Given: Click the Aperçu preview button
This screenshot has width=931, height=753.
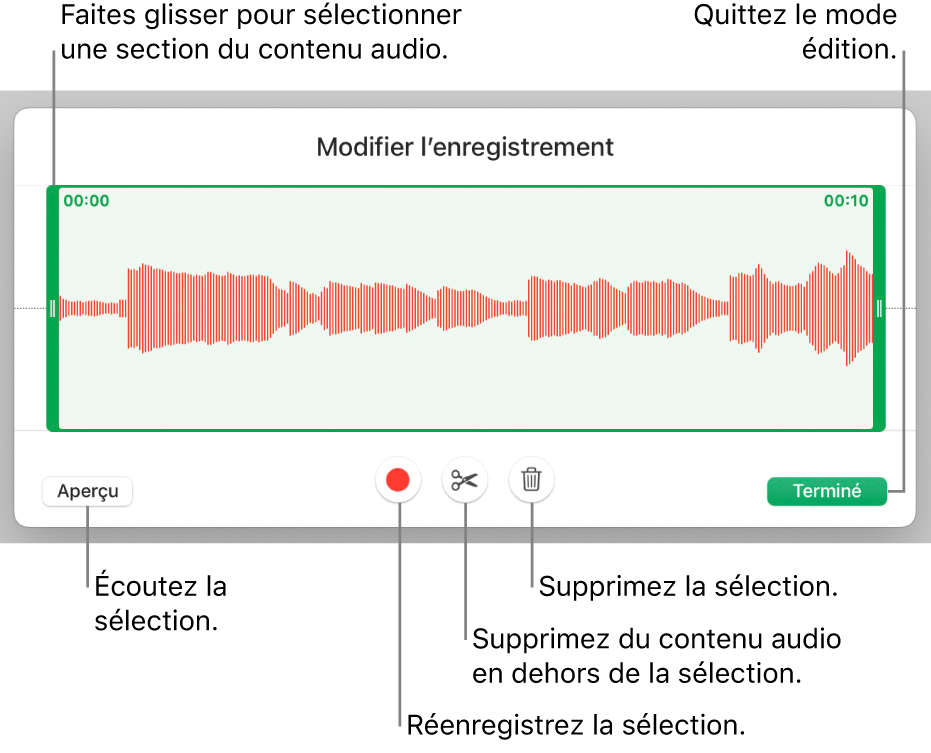Looking at the screenshot, I should tap(88, 491).
